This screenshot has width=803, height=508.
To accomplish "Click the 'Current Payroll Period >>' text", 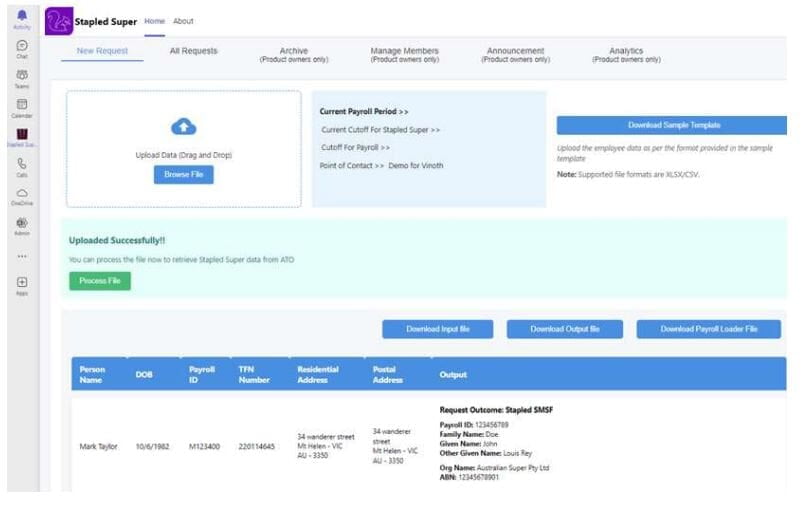I will pos(364,111).
